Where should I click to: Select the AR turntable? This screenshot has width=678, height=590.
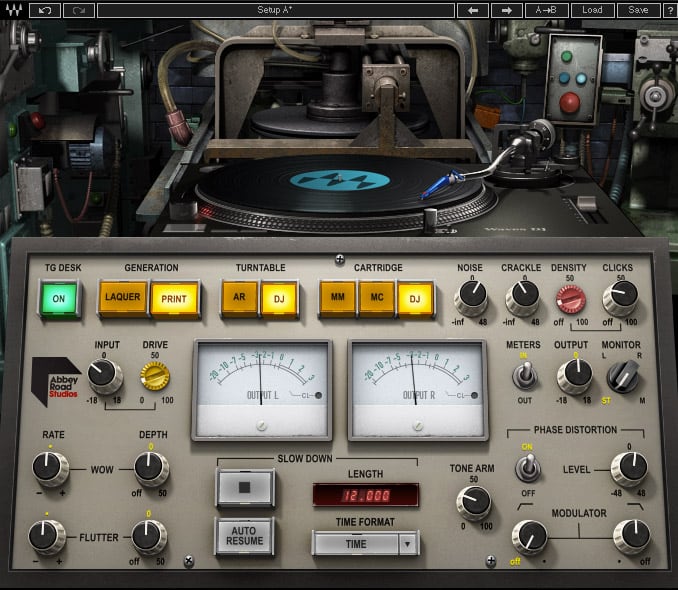click(240, 297)
